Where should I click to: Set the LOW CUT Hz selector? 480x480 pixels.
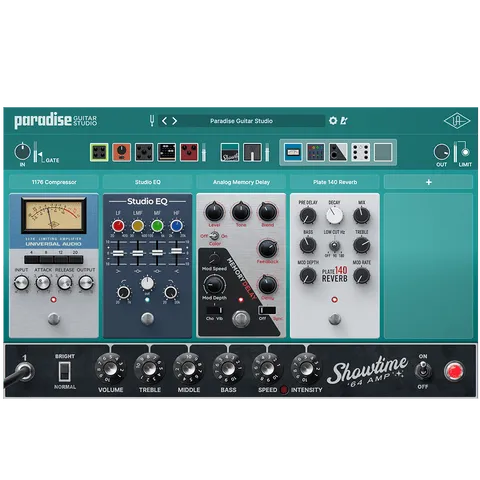(x=334, y=246)
